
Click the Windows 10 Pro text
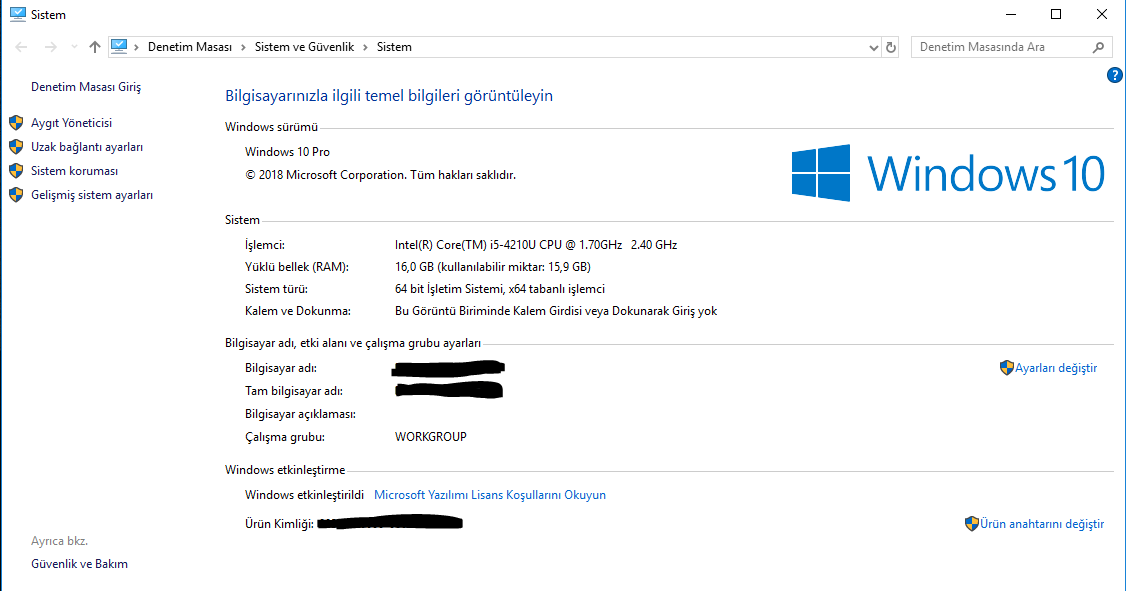pos(287,152)
